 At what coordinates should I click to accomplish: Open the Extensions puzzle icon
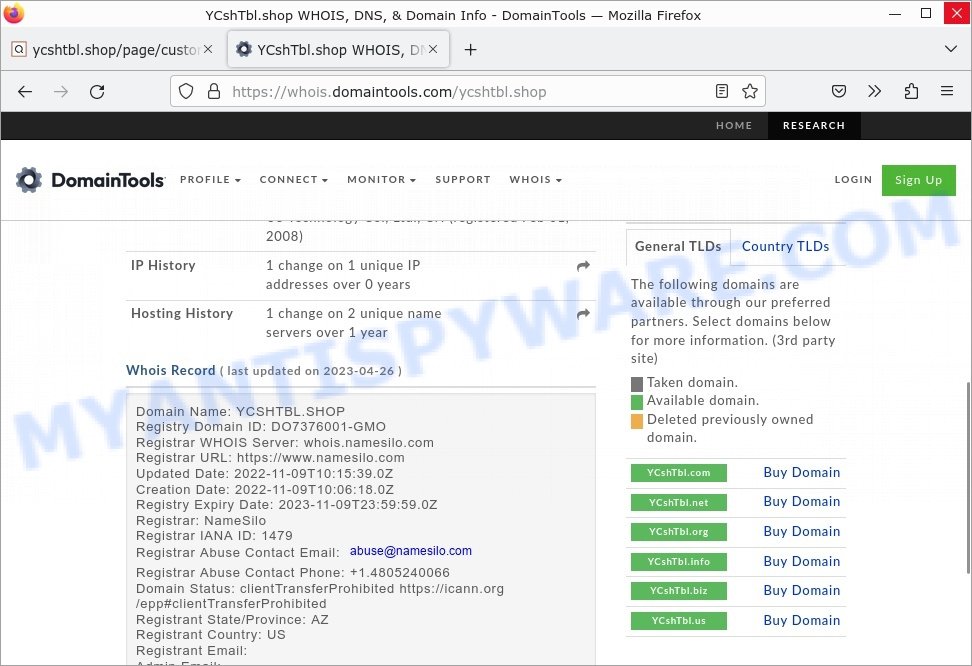click(911, 92)
